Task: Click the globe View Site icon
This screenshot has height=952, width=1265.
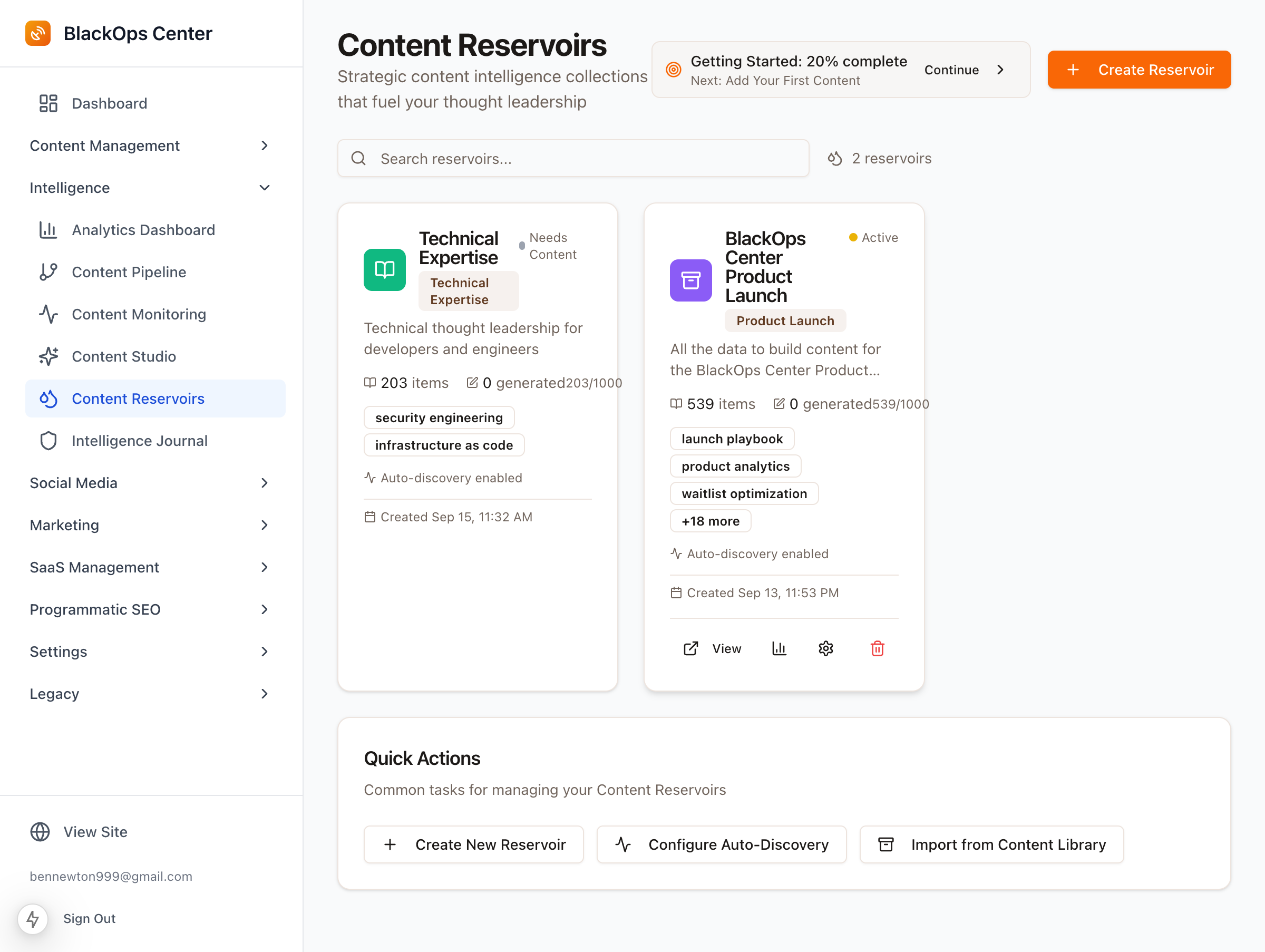Action: click(x=40, y=832)
